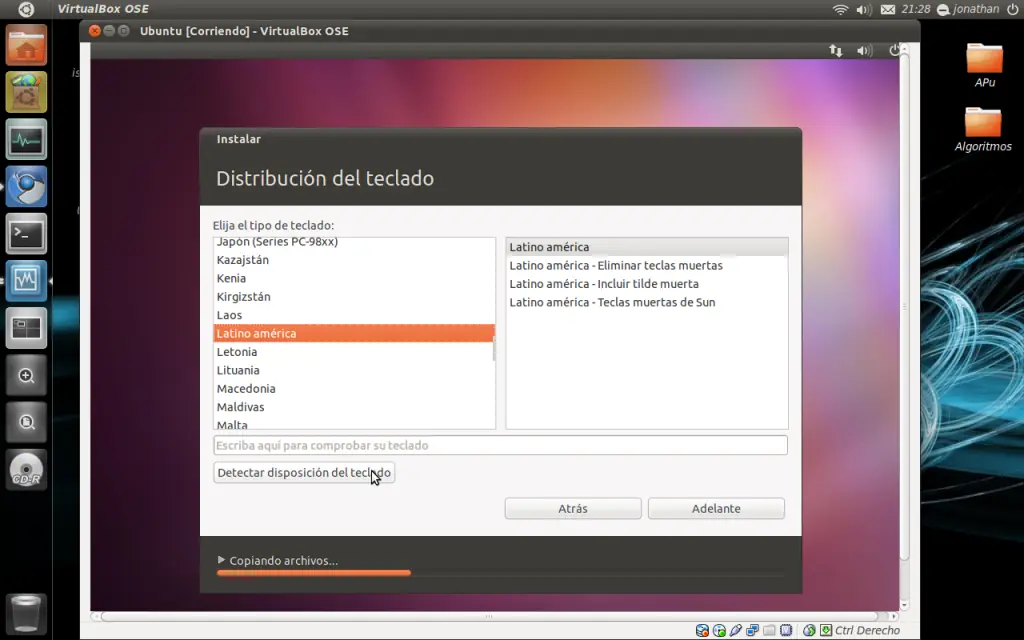Open the Trash in the launcher
The width and height of the screenshot is (1024, 640).
coord(26,613)
